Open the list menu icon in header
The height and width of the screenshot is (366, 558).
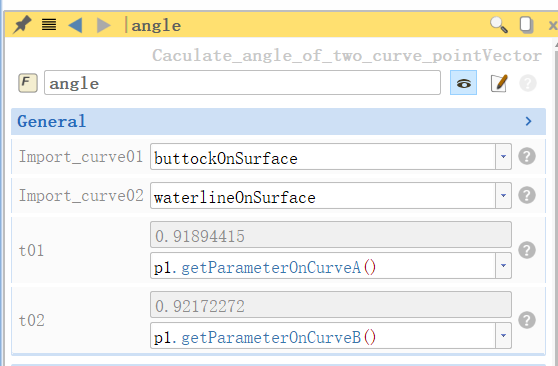49,25
